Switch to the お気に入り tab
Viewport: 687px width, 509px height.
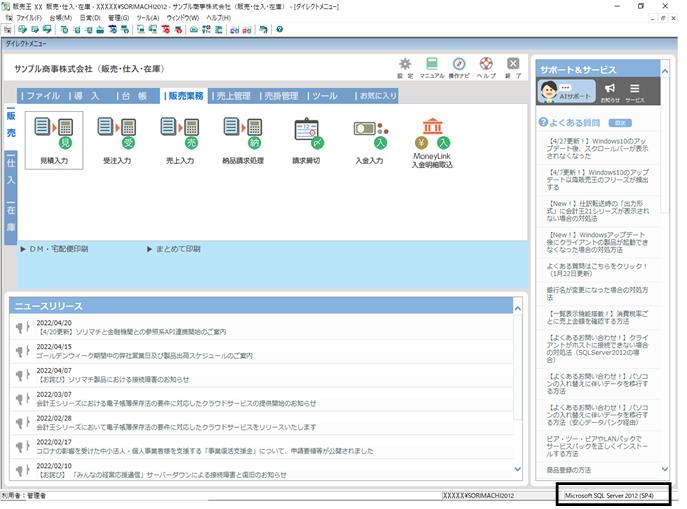click(375, 96)
